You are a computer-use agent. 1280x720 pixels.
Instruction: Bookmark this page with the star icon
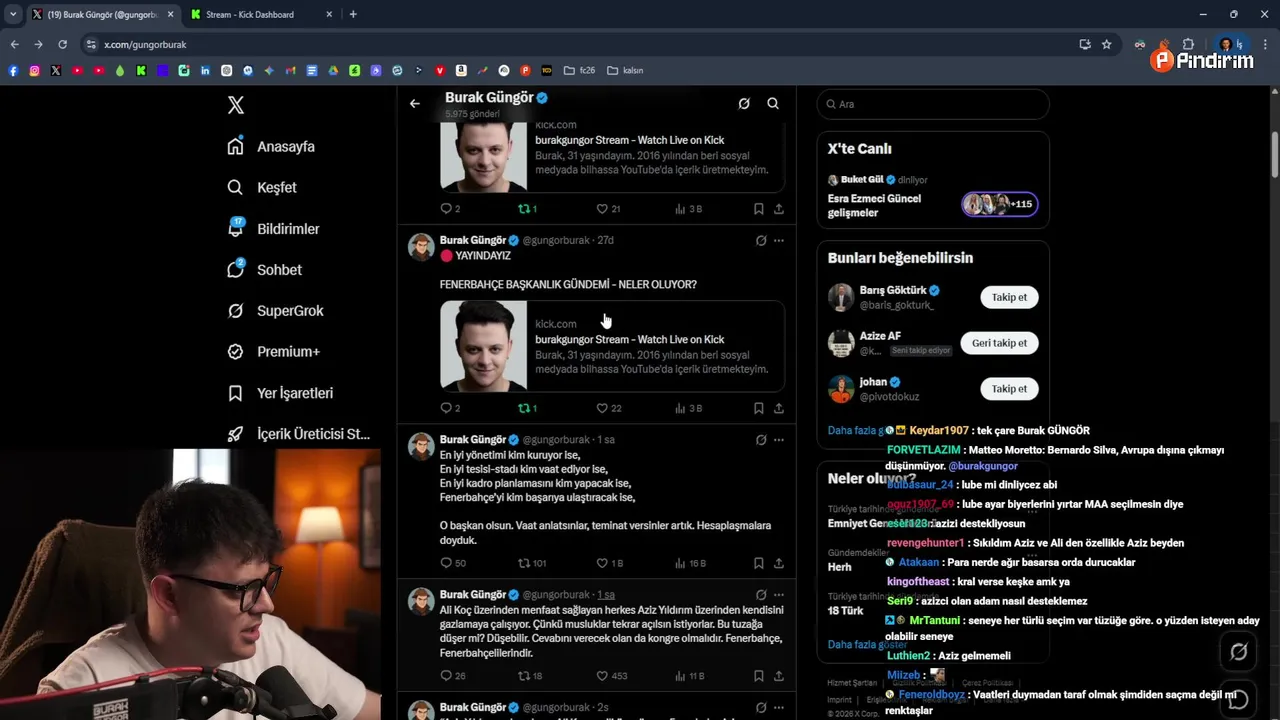[x=1107, y=44]
